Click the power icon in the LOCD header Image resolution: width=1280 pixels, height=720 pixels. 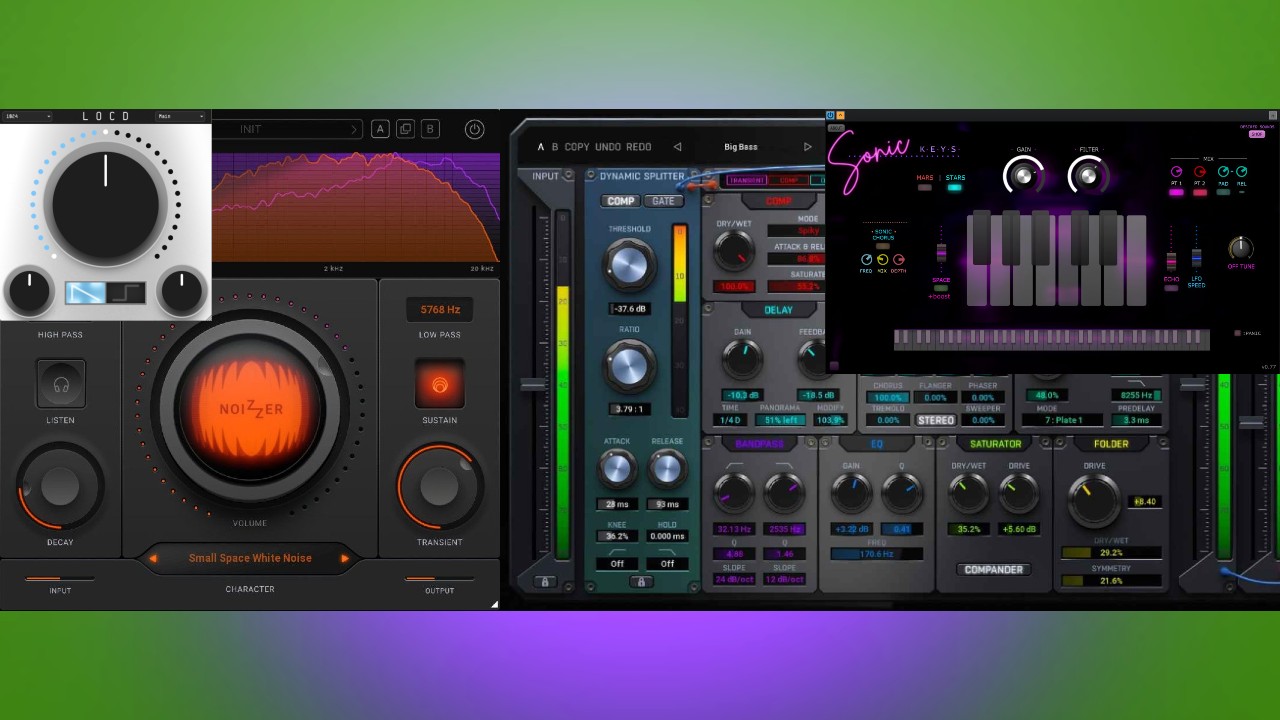coord(474,129)
